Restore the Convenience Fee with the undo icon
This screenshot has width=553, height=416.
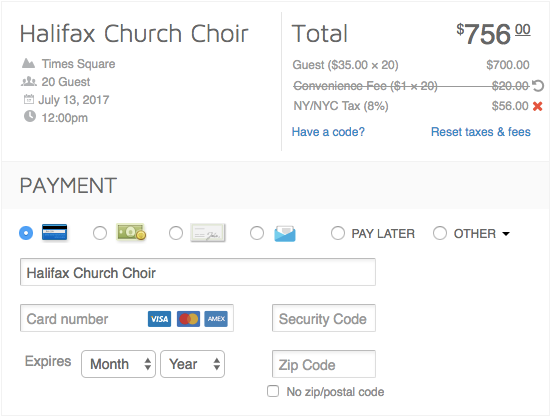point(538,86)
